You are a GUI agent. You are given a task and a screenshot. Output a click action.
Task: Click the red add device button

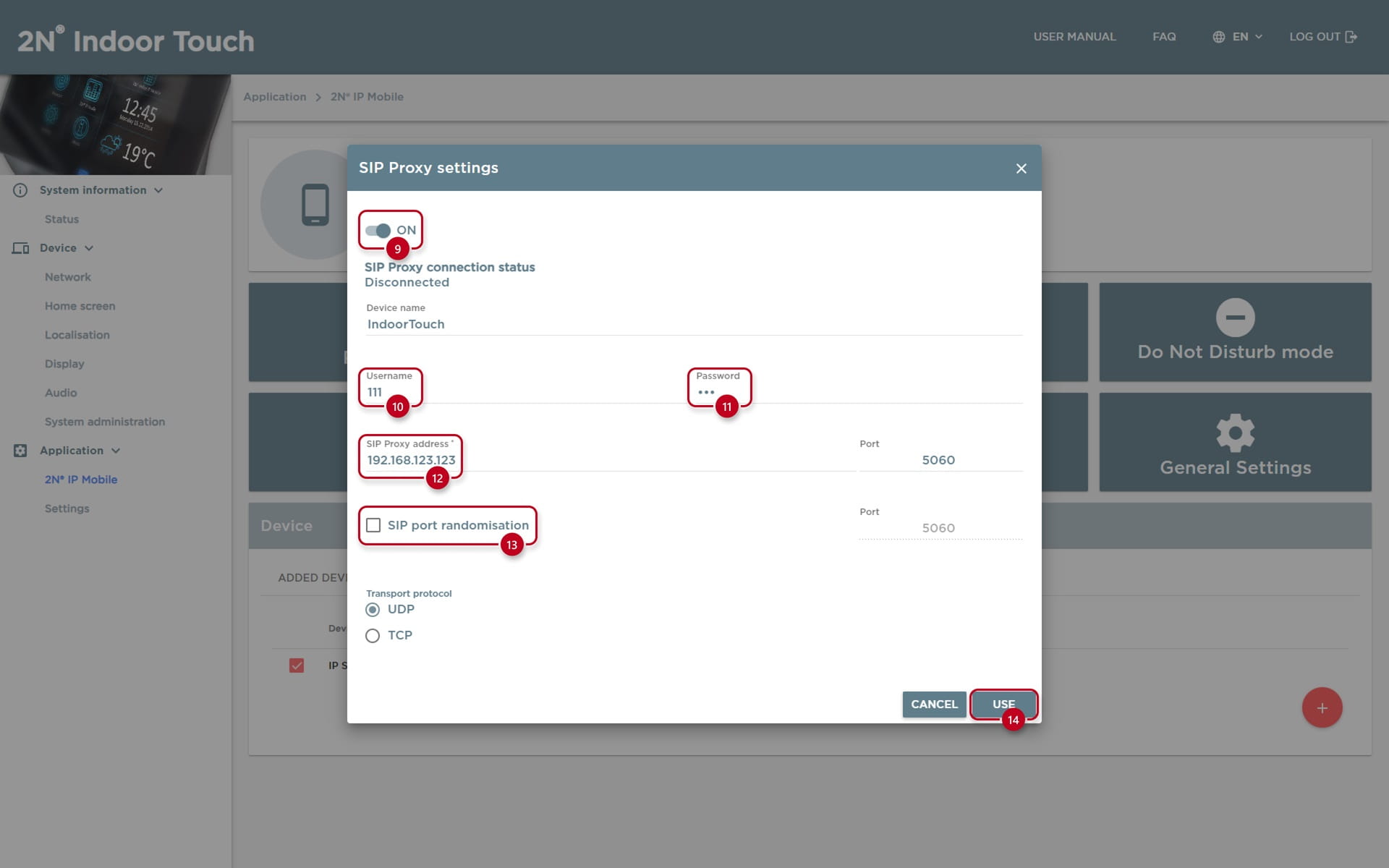pos(1322,707)
